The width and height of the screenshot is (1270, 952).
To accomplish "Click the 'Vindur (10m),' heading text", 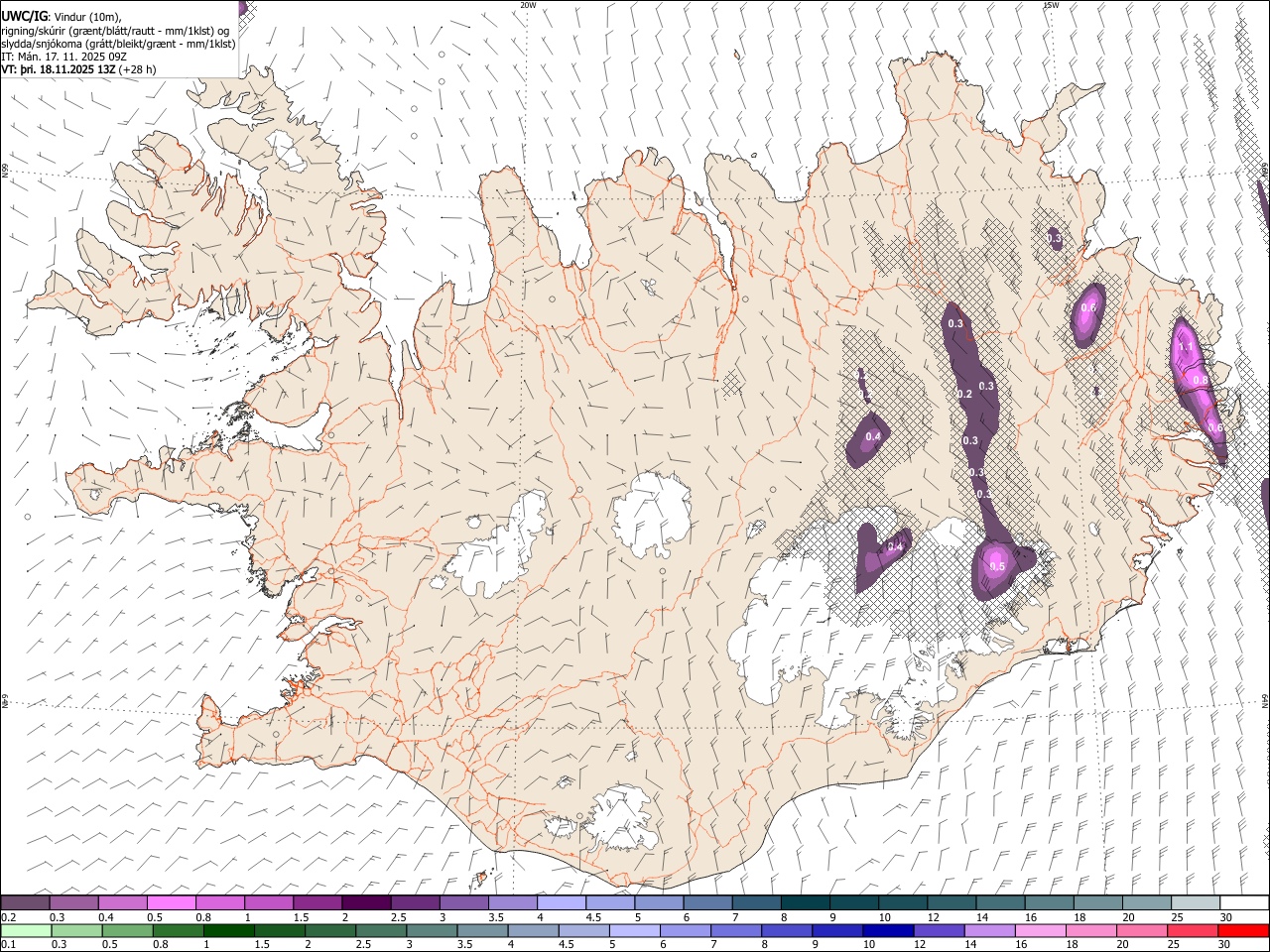I will point(87,16).
